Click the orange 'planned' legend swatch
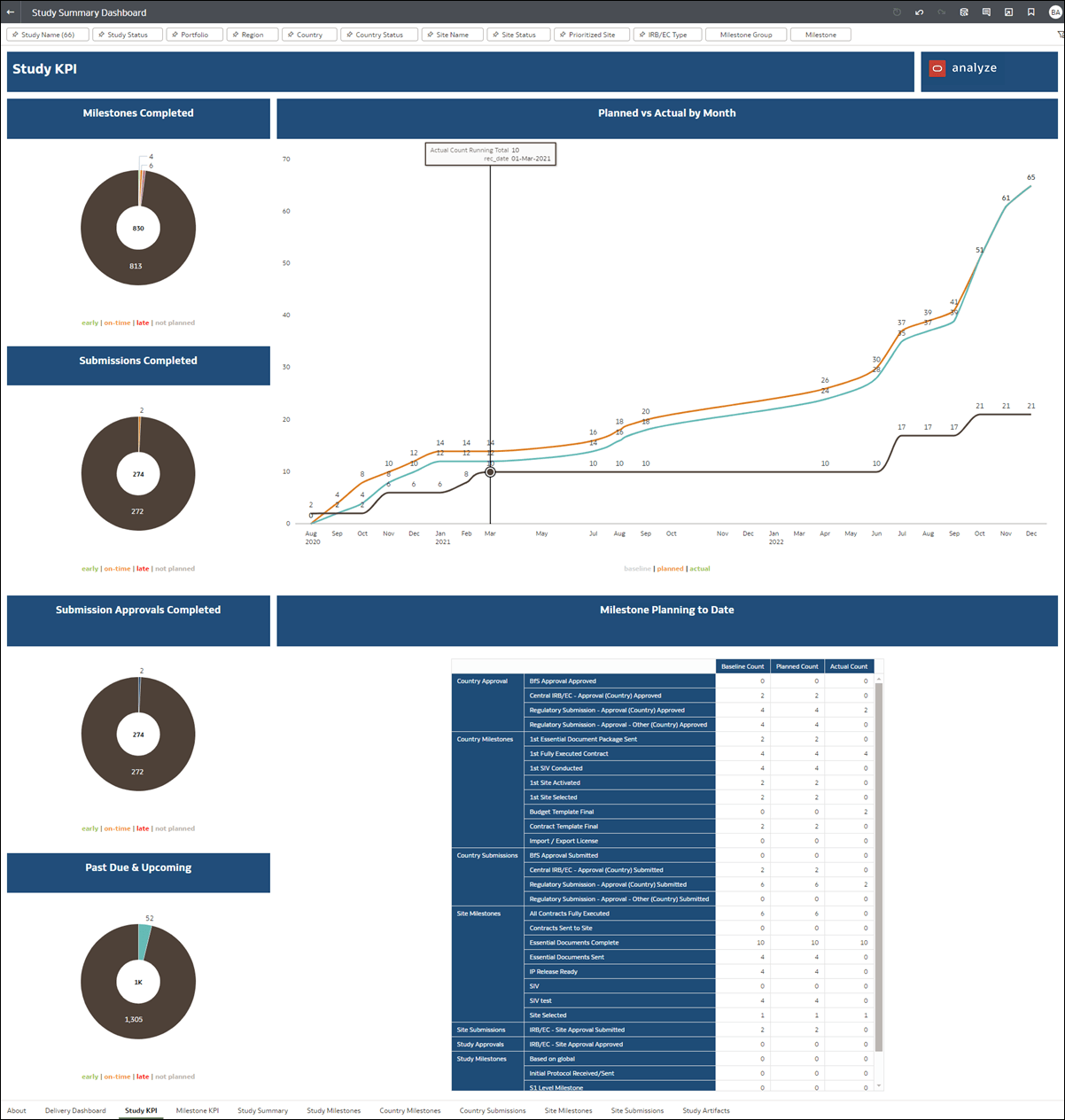The image size is (1065, 1120). [670, 568]
